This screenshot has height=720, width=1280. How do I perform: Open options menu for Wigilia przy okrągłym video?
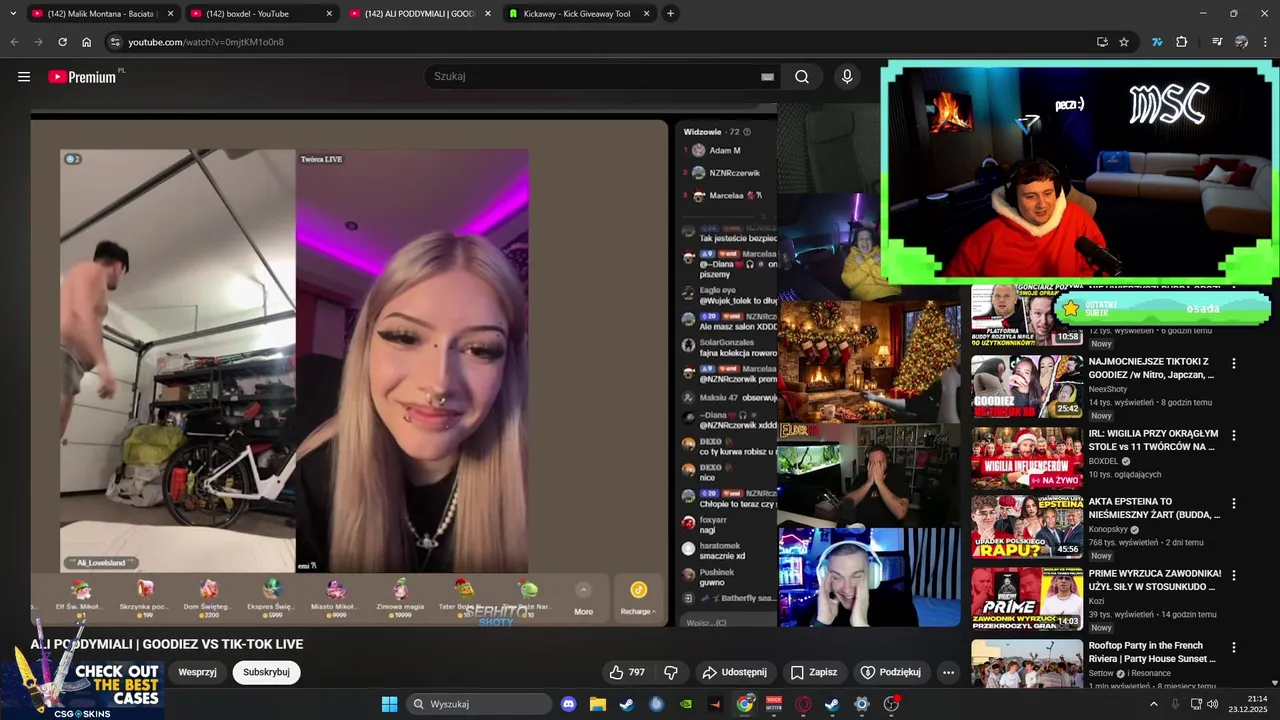tap(1233, 436)
